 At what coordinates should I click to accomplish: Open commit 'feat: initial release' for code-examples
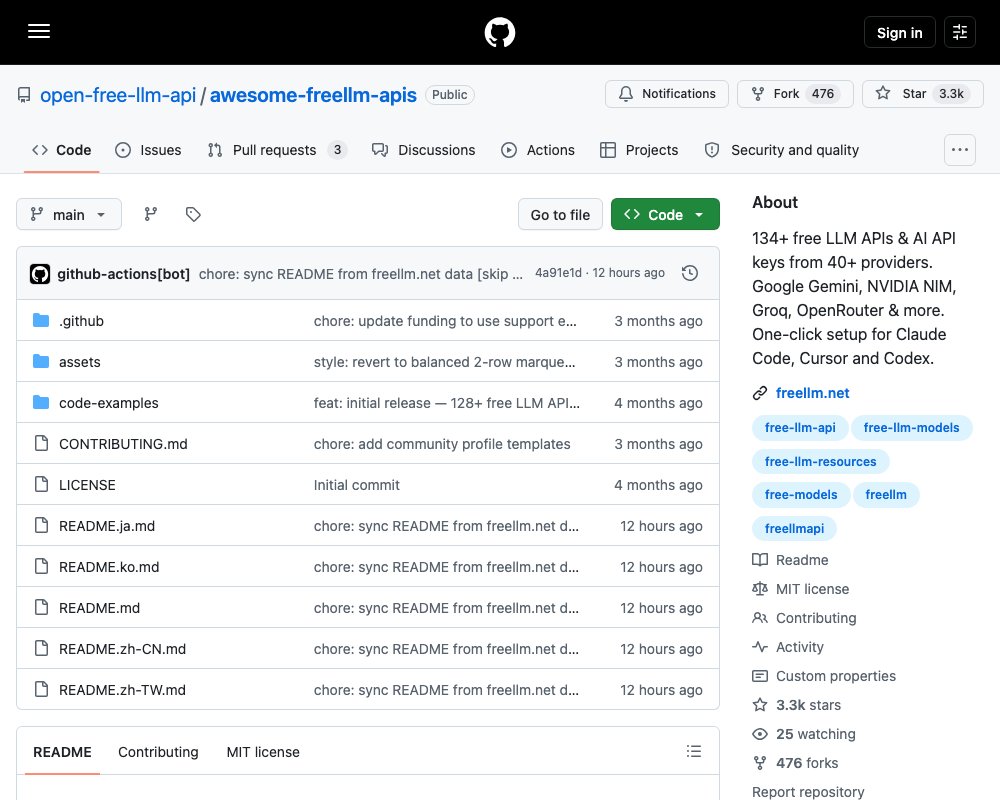click(x=446, y=403)
